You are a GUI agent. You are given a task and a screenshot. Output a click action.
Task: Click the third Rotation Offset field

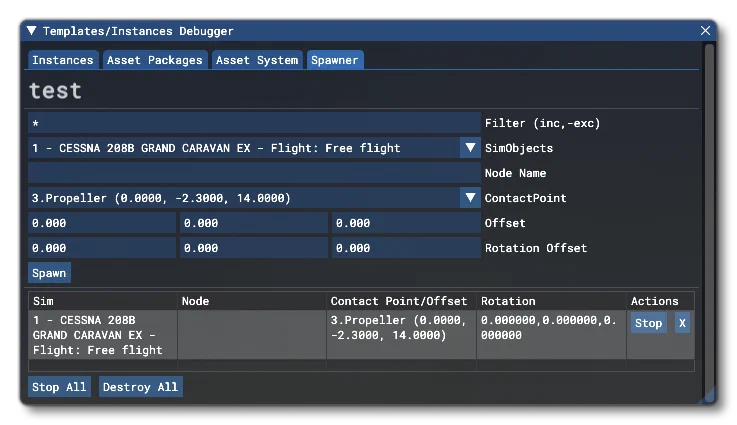tap(406, 248)
